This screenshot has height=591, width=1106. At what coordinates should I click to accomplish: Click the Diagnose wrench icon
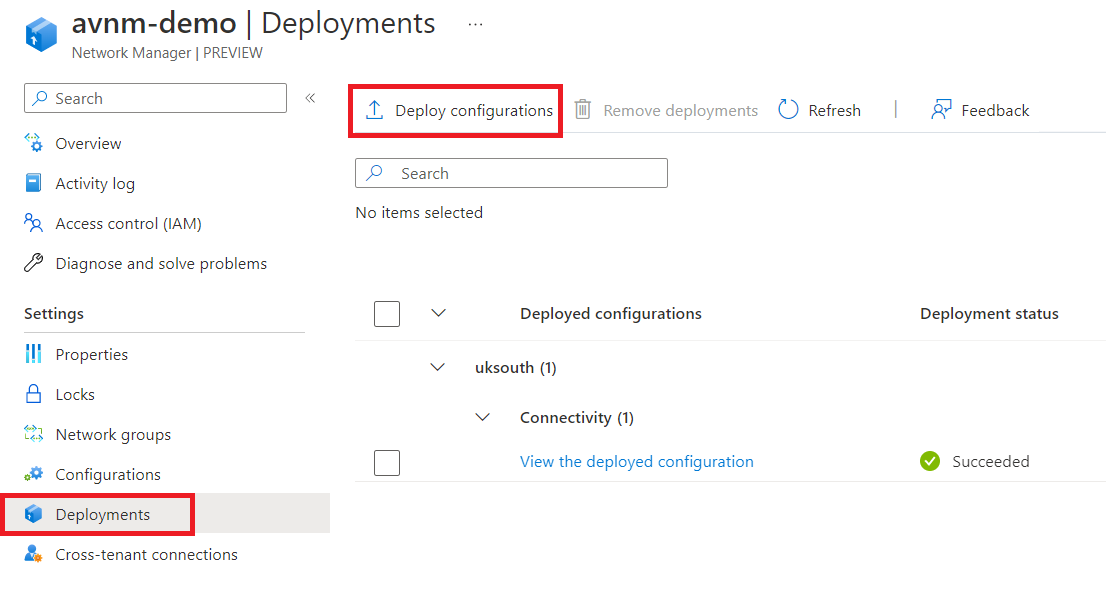pyautogui.click(x=33, y=263)
